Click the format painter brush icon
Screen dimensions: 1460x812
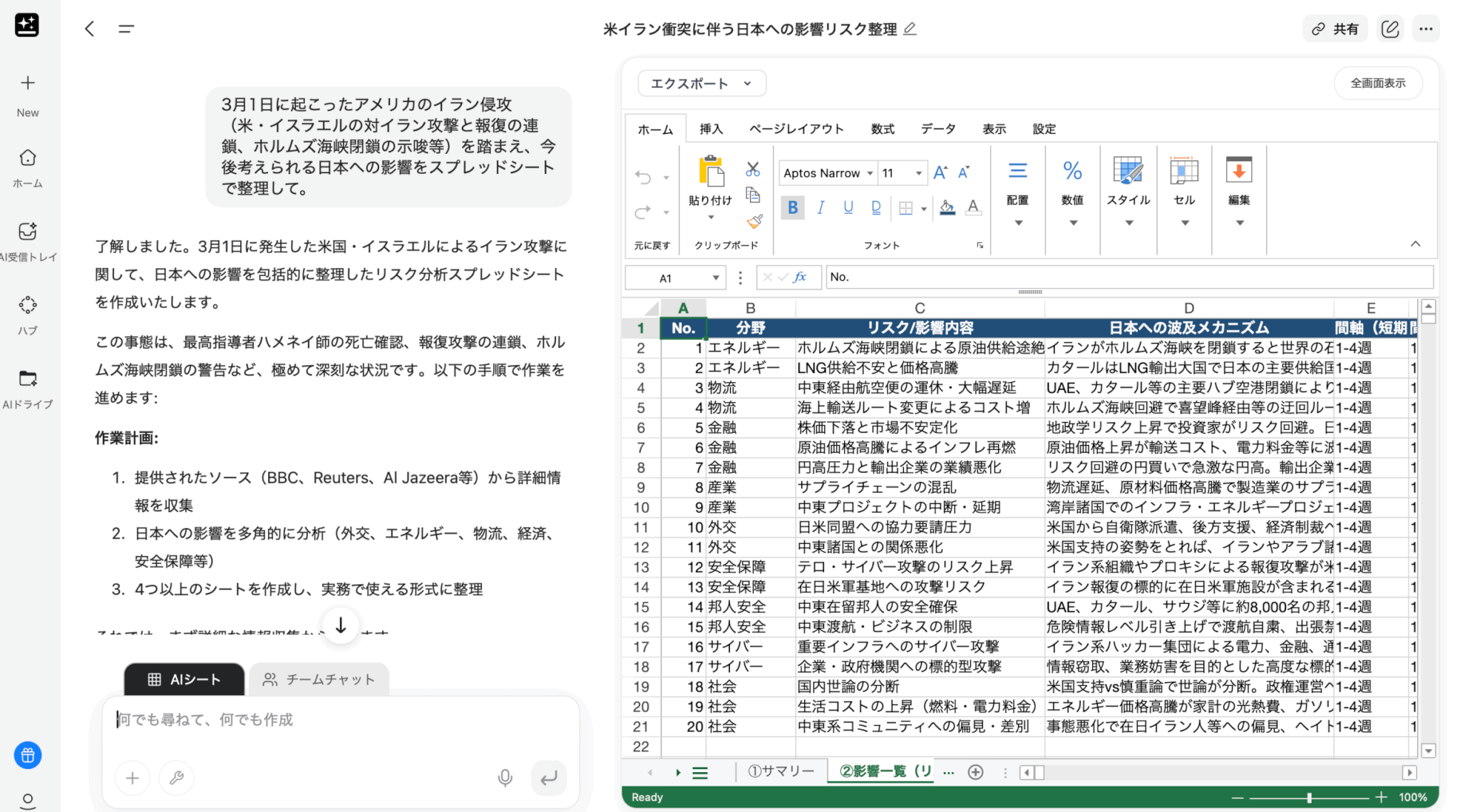[754, 222]
